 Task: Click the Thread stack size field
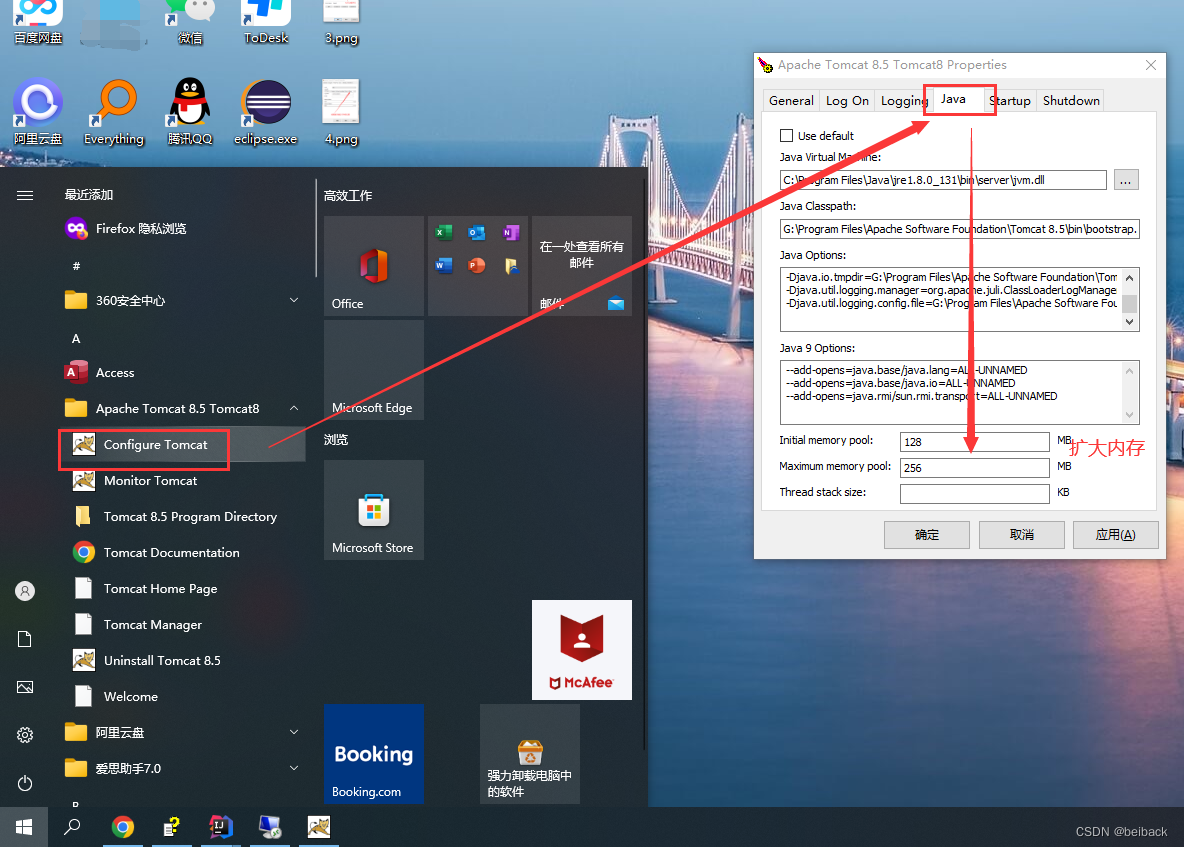975,494
